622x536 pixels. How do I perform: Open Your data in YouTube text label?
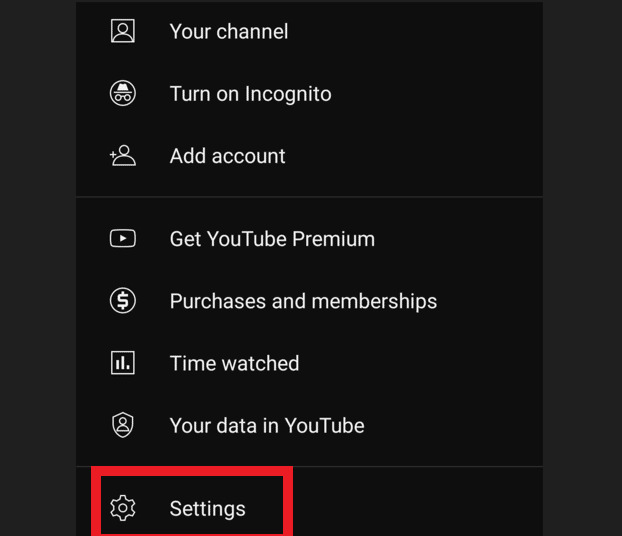(267, 426)
